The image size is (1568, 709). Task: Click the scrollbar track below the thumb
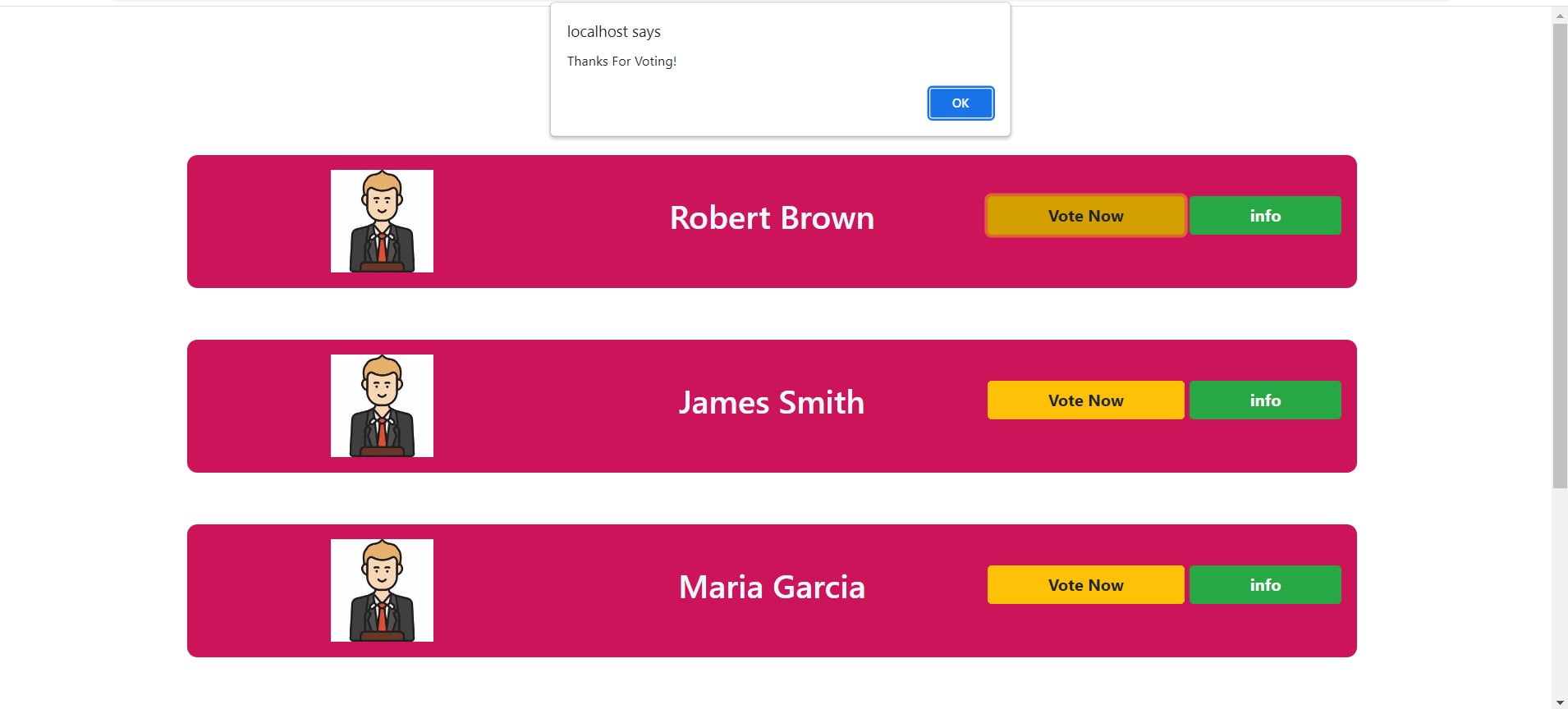[1560, 591]
